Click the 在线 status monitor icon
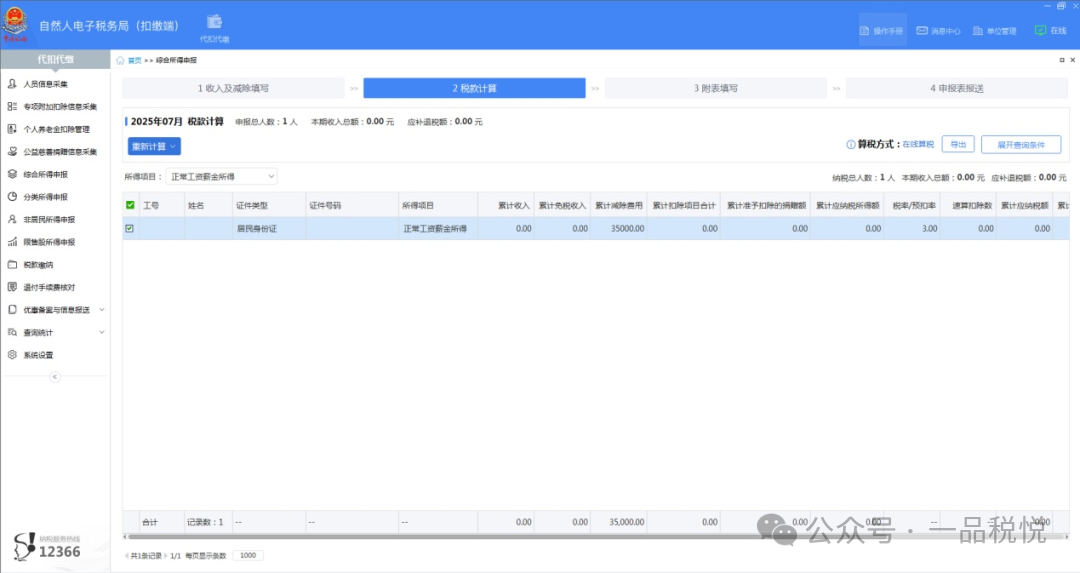Screen dimensions: 1080x573 [x=1040, y=30]
